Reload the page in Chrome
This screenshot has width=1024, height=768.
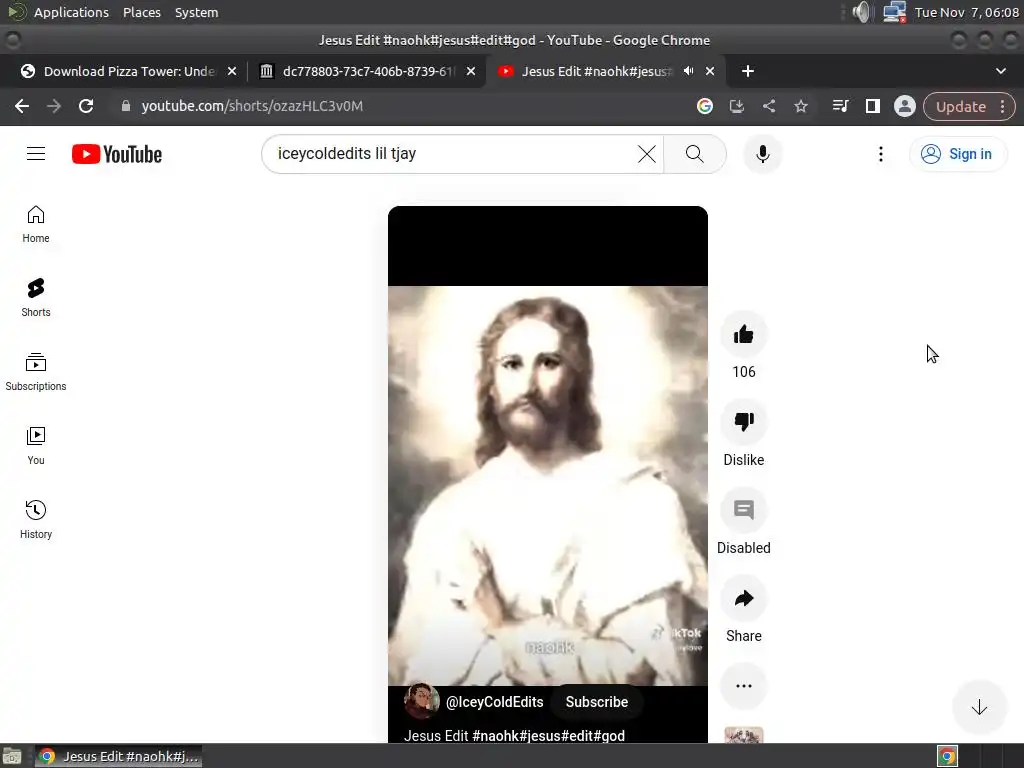tap(86, 106)
